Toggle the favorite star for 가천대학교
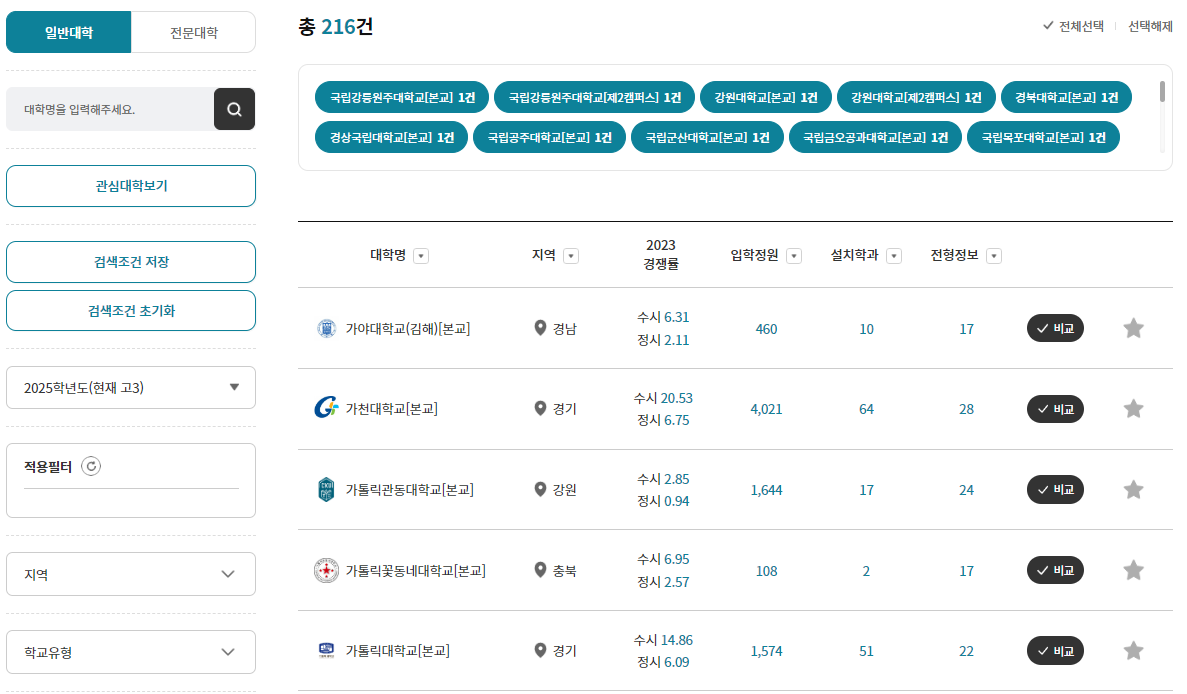Viewport: 1187px width, 694px height. coord(1133,408)
